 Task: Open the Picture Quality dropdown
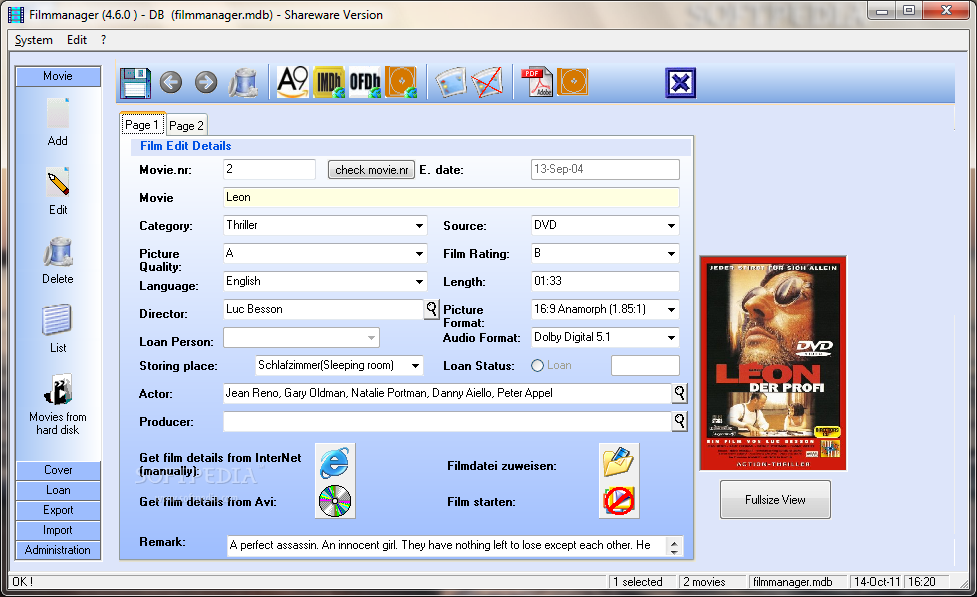[419, 254]
